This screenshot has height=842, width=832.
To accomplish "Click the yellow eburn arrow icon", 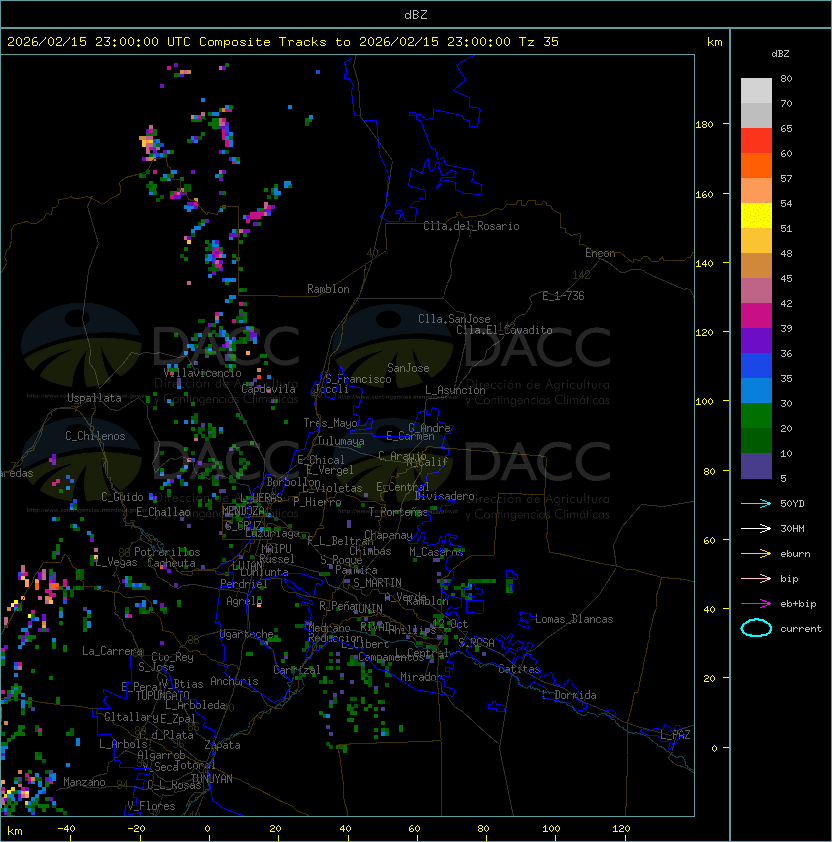I will [756, 554].
